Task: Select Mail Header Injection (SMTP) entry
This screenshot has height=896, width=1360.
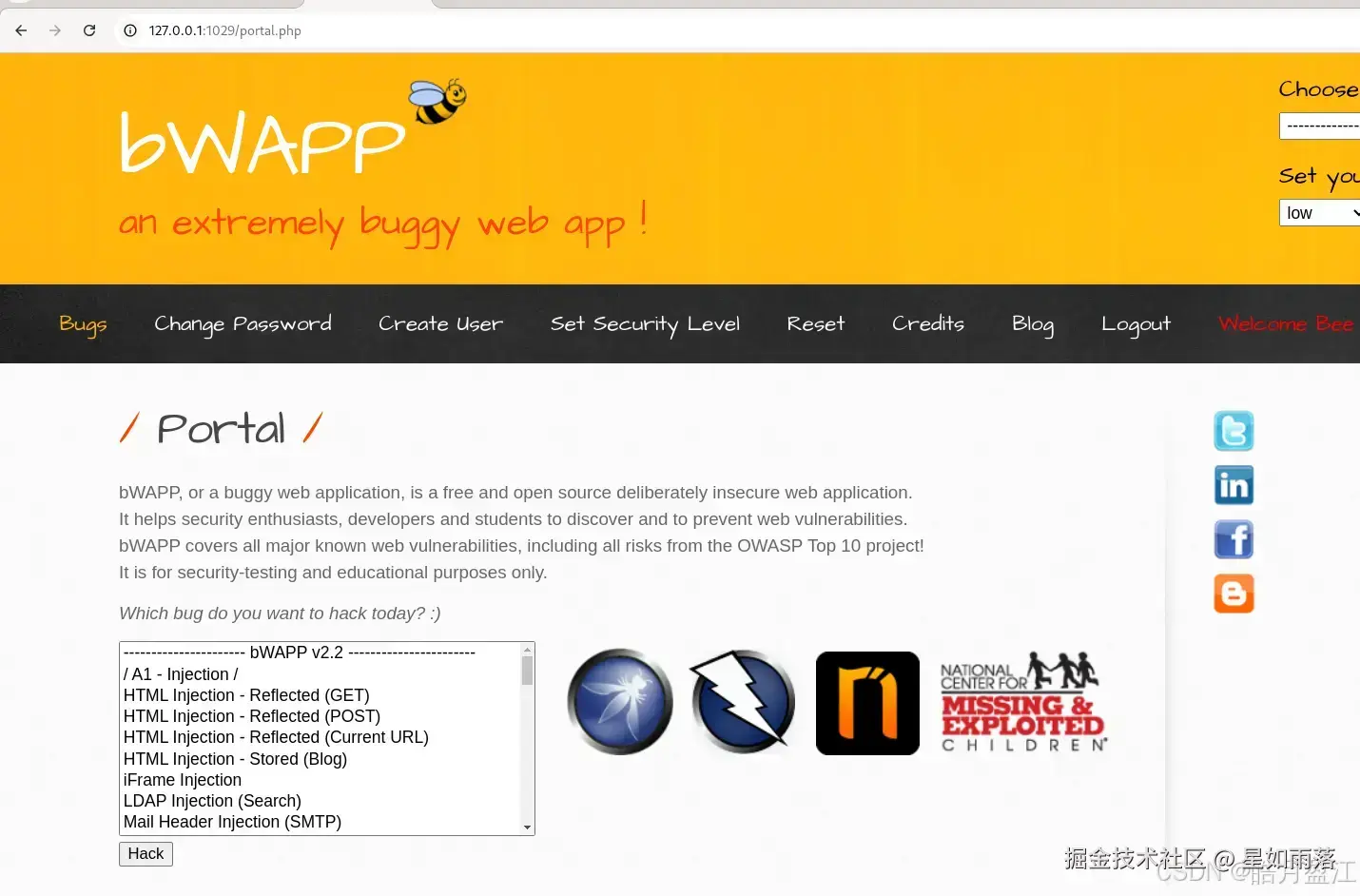Action: tap(232, 822)
